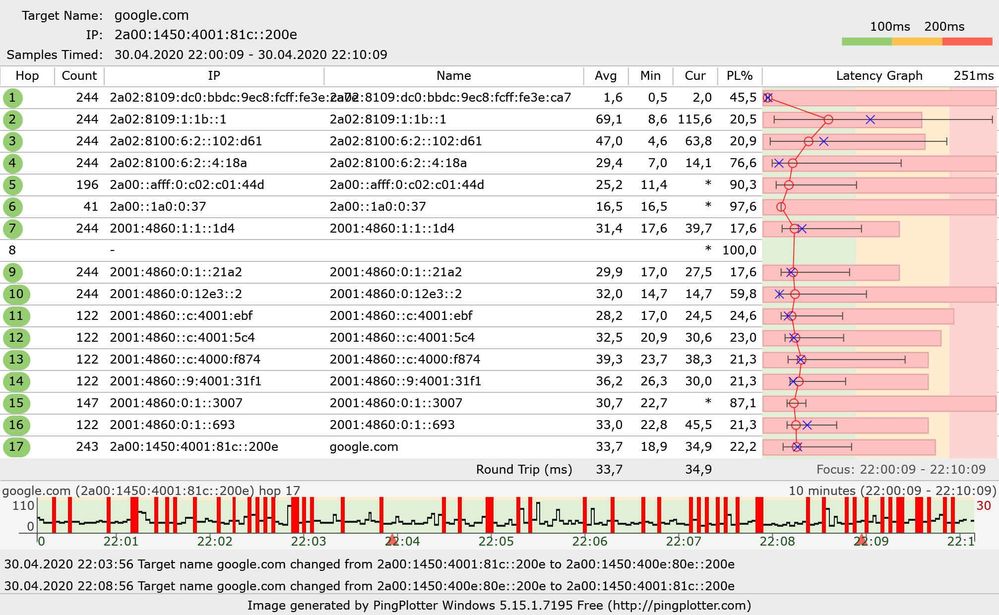The height and width of the screenshot is (615, 999).
Task: Click the green hop 10 circle icon
Action: pyautogui.click(x=15, y=294)
